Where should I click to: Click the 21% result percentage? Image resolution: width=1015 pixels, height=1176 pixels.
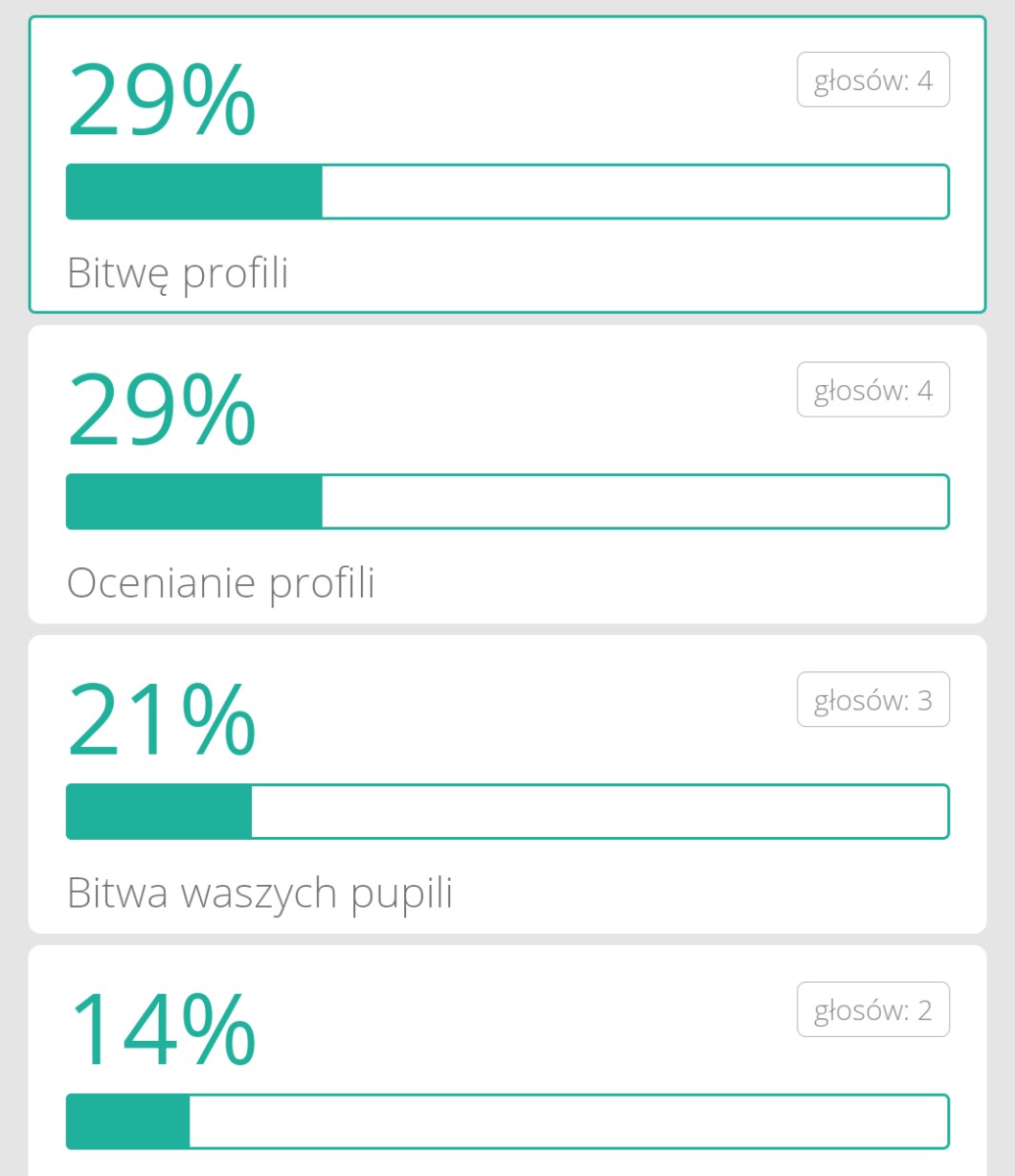161,720
